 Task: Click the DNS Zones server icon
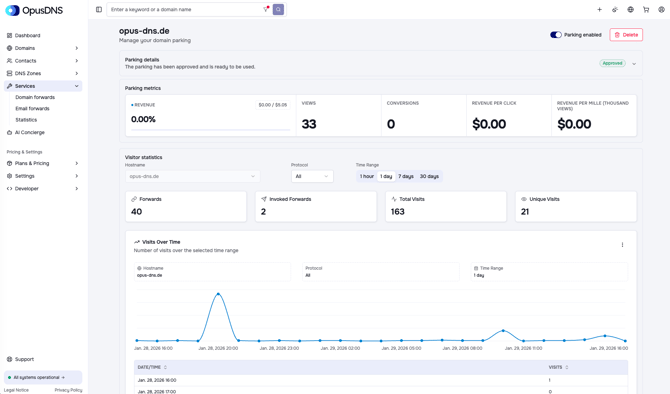(x=9, y=73)
